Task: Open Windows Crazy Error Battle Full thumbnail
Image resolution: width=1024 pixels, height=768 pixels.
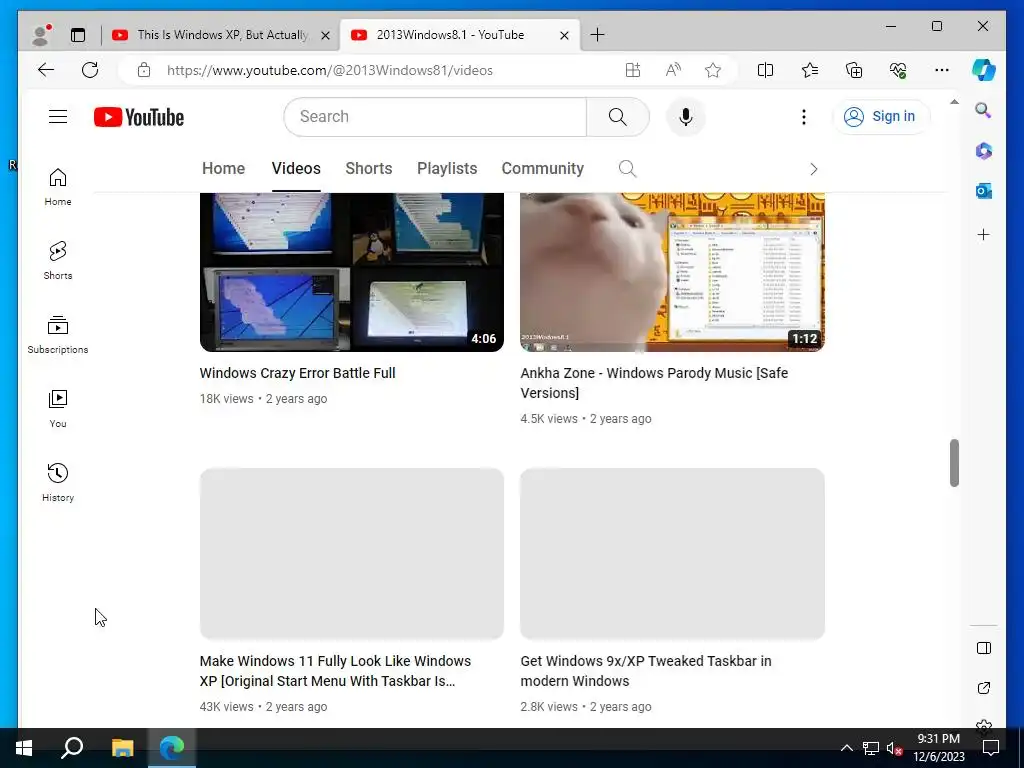Action: (351, 272)
